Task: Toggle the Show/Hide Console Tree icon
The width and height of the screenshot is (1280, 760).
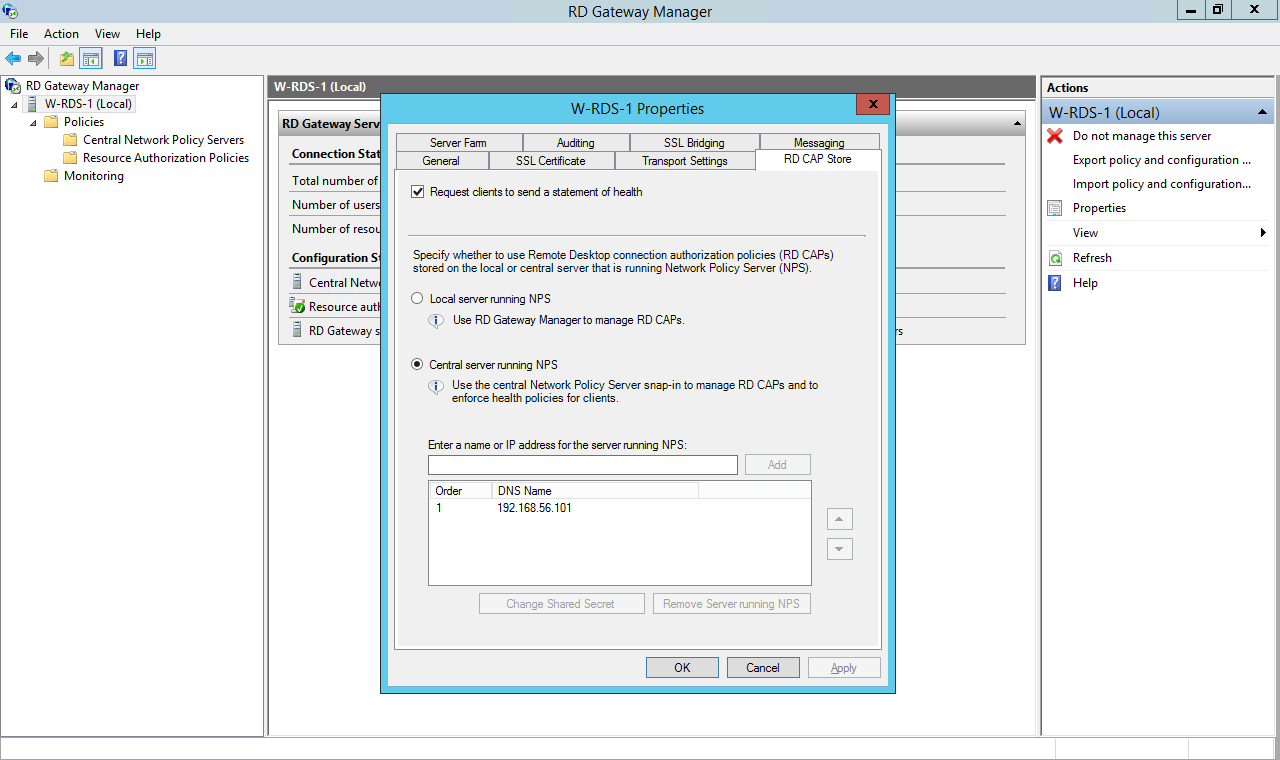Action: point(91,57)
